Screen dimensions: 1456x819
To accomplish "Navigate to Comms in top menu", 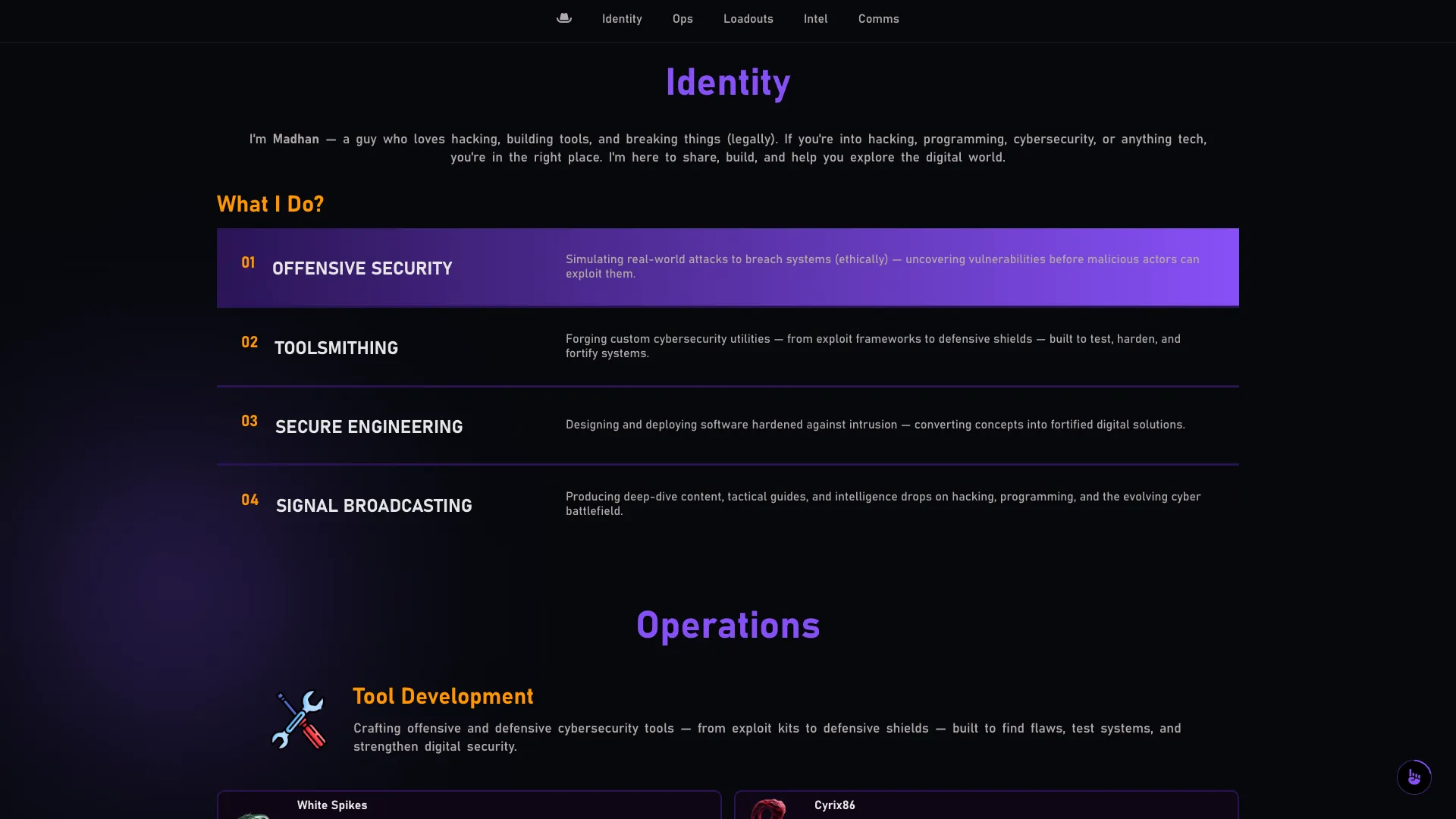I will 878,19.
